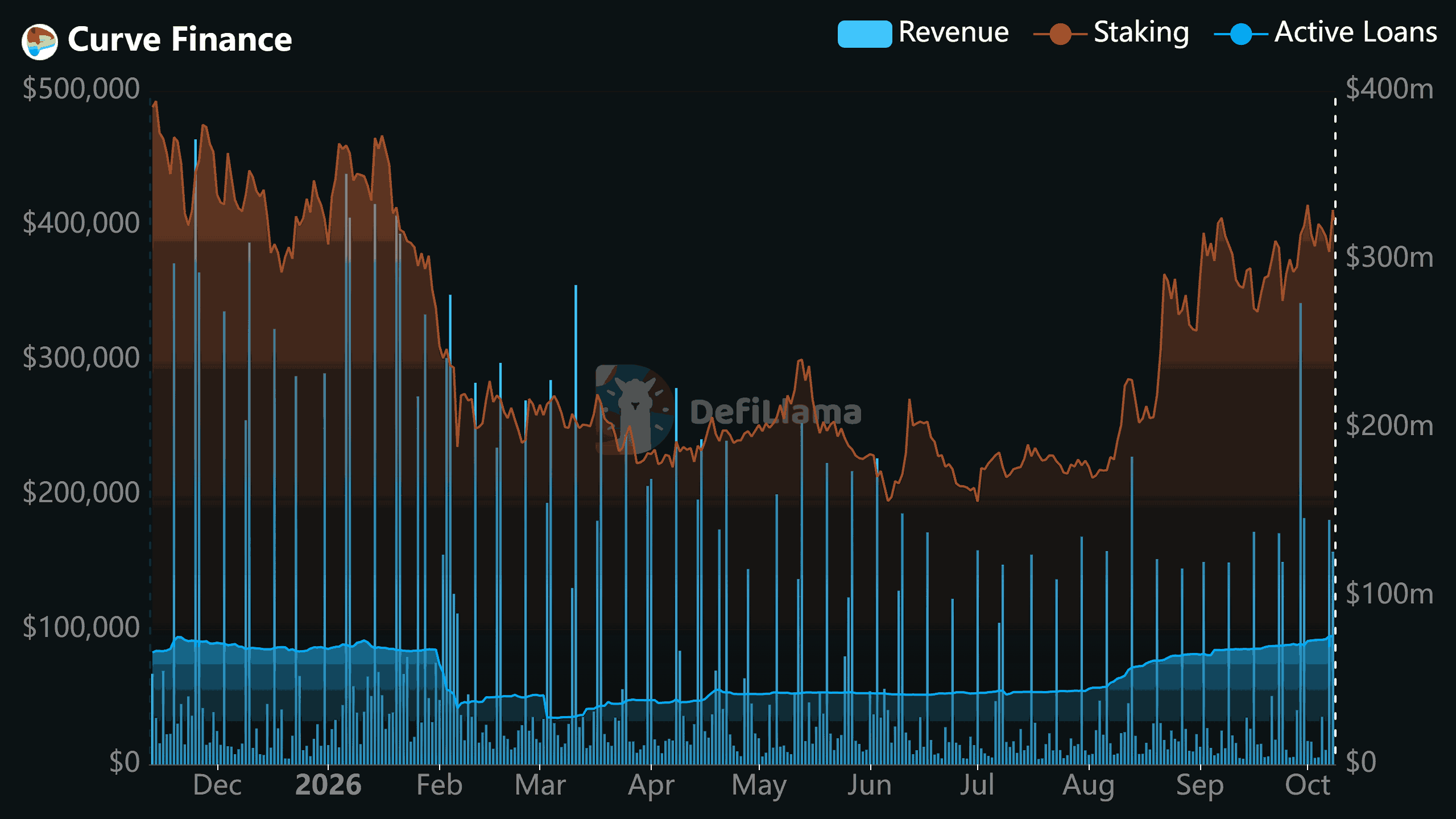Click the $100,000 left axis label
The width and height of the screenshot is (1456, 819).
81,627
